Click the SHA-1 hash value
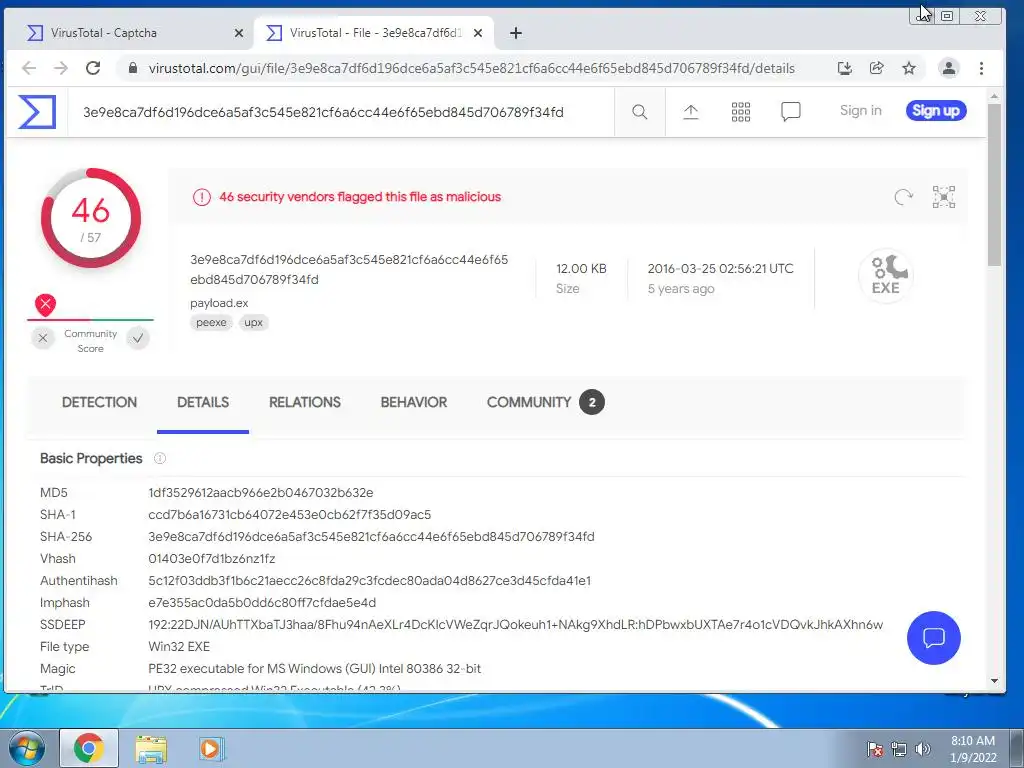 coord(289,515)
